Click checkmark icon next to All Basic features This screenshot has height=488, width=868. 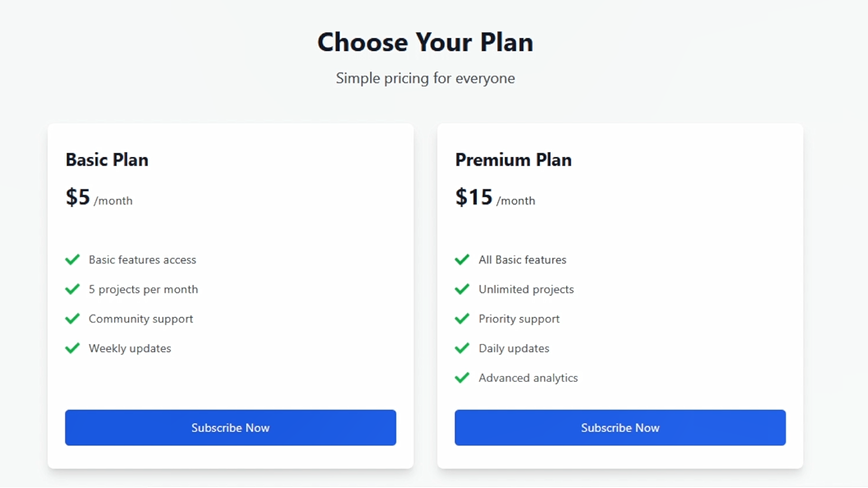point(462,260)
